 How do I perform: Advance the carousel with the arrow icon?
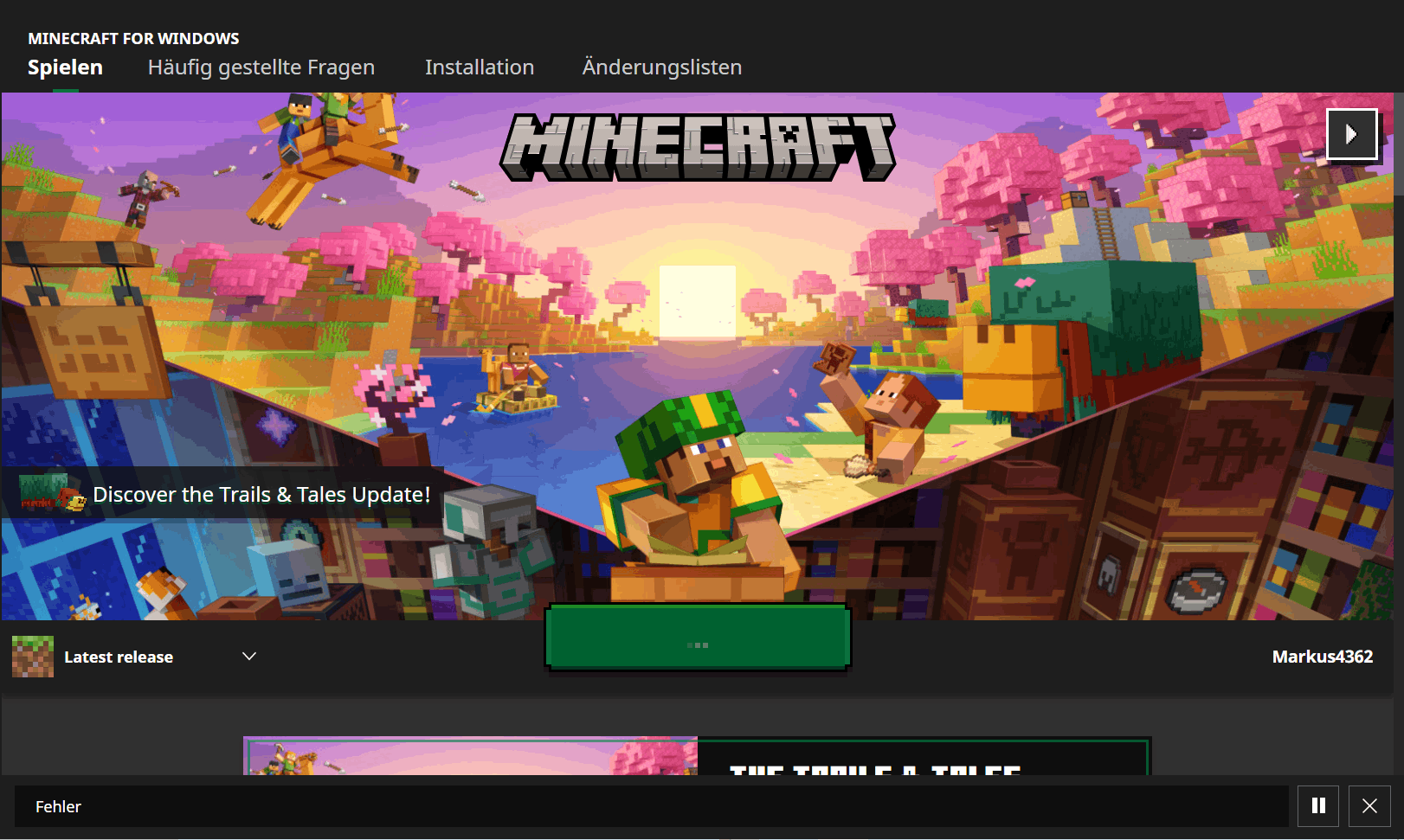(x=1351, y=133)
